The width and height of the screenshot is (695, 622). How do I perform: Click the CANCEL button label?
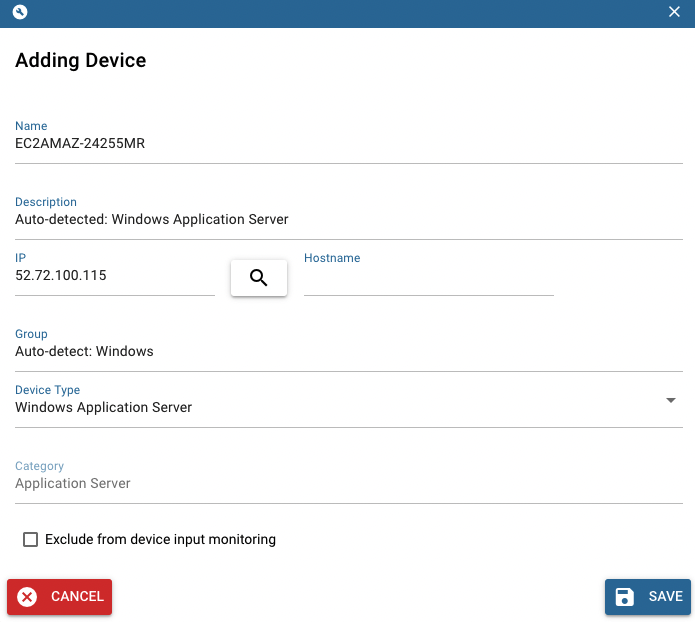point(77,597)
